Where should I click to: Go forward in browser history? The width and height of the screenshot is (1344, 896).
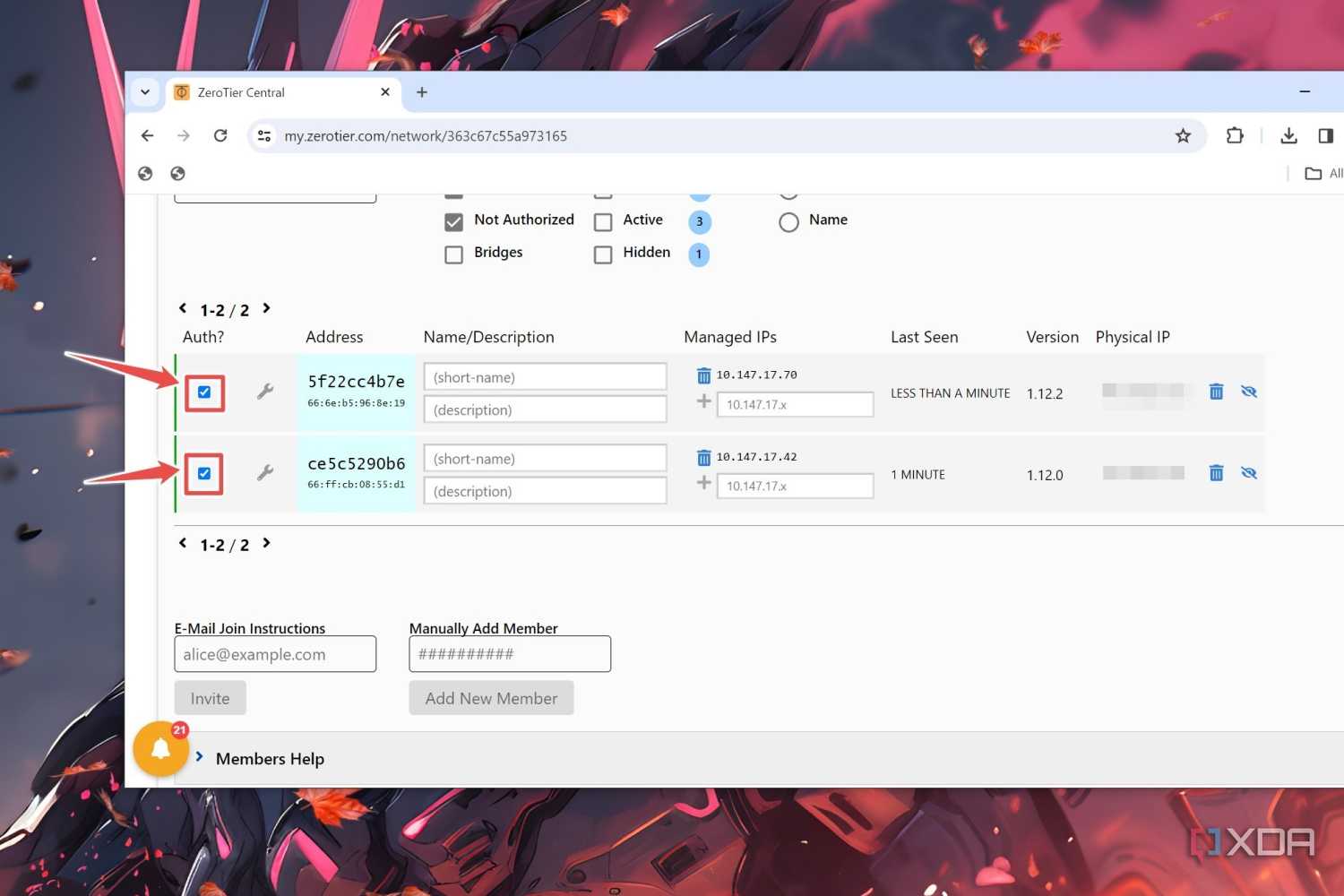tap(184, 135)
